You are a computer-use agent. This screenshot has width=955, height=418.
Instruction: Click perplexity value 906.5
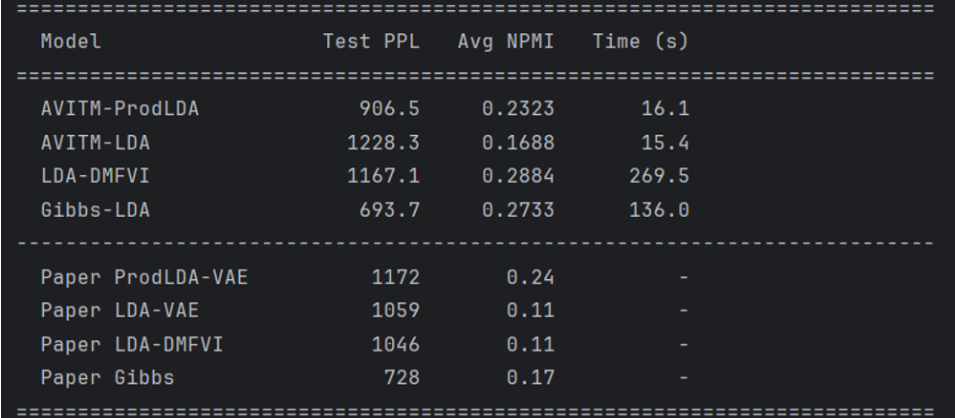pos(389,108)
